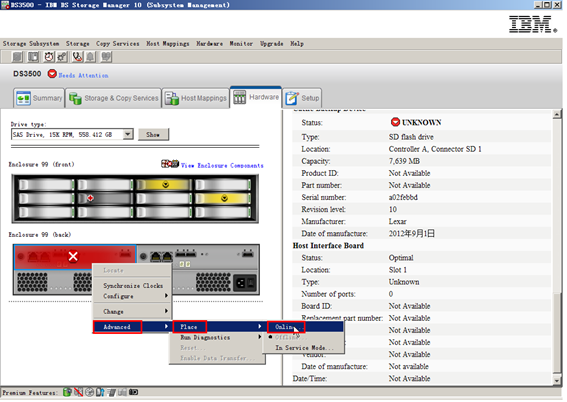567x402 pixels.
Task: Click the green cylinder premium feature icon
Action: pyautogui.click(x=67, y=392)
